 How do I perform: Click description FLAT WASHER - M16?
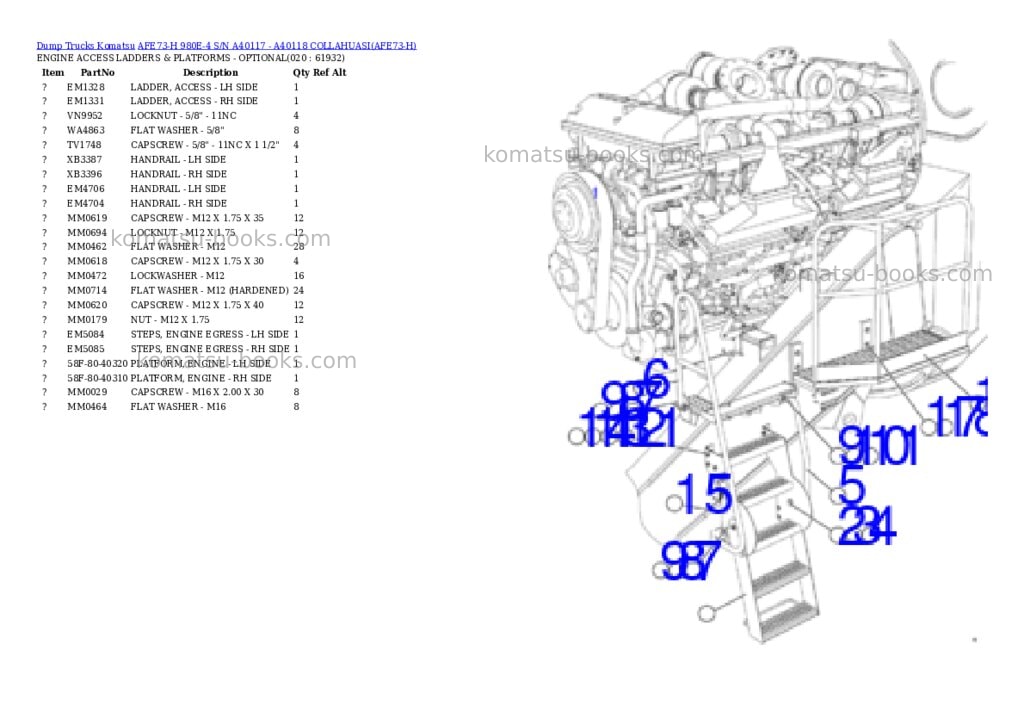(x=178, y=407)
